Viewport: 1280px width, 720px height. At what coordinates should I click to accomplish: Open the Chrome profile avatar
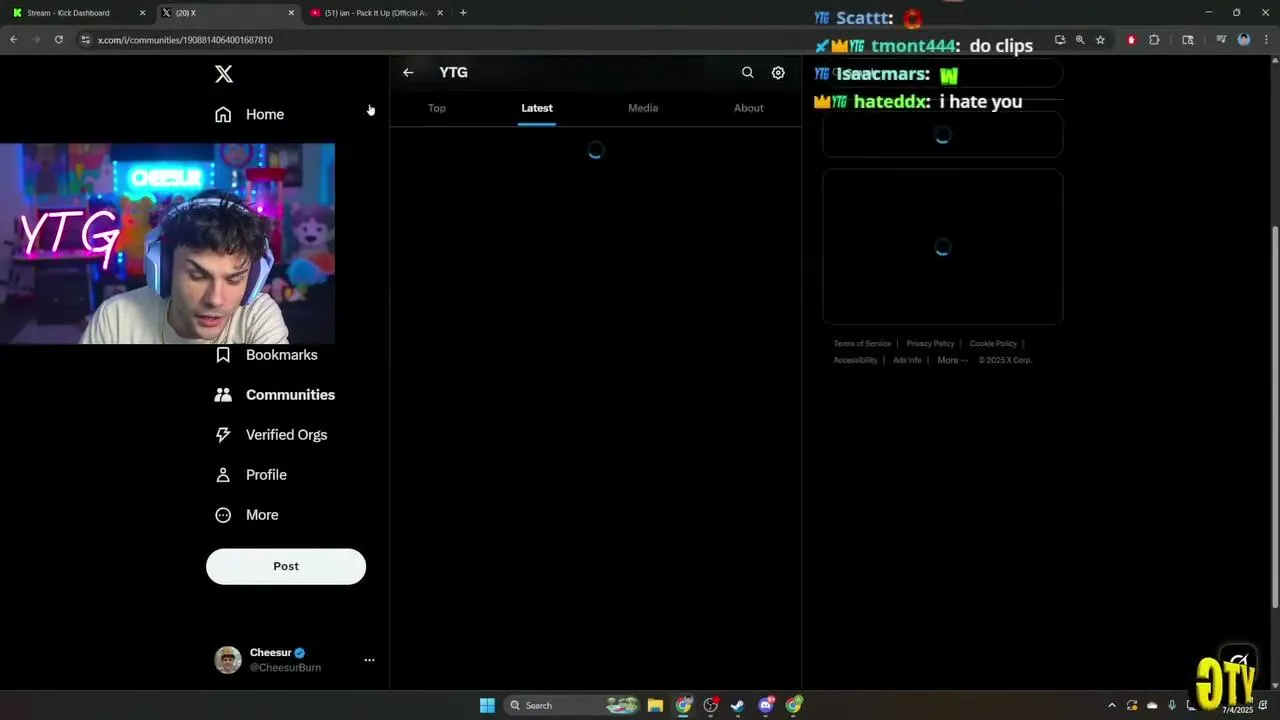[x=1244, y=40]
